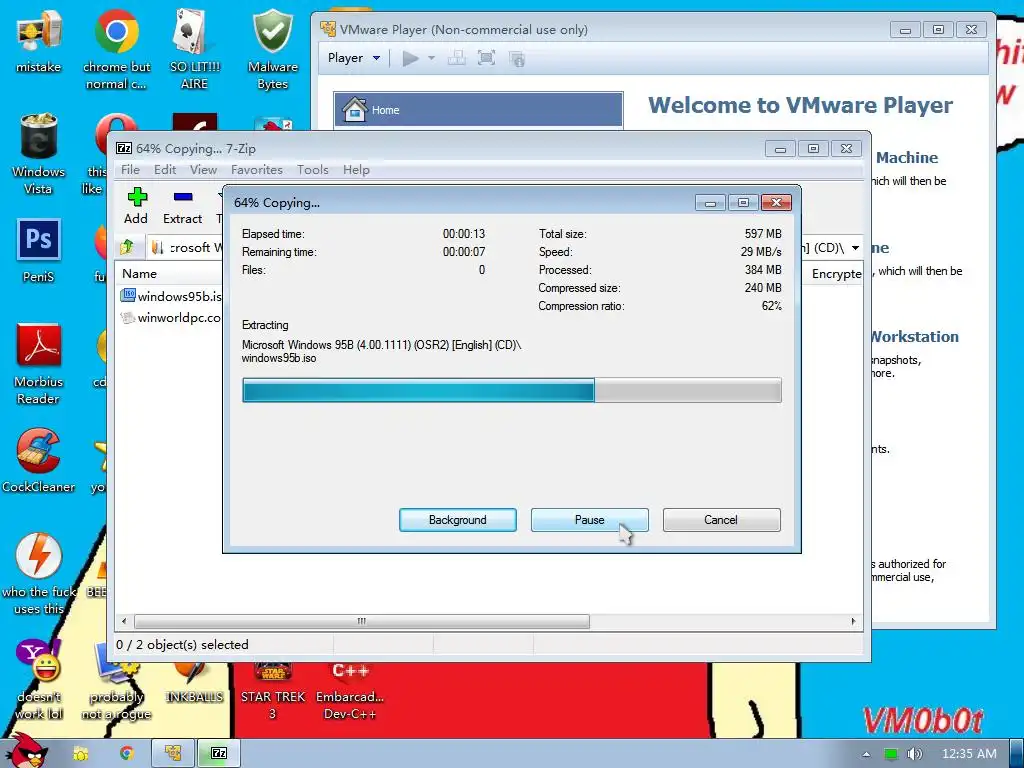Expand the power options arrow next to play
The height and width of the screenshot is (768, 1024).
[x=431, y=59]
